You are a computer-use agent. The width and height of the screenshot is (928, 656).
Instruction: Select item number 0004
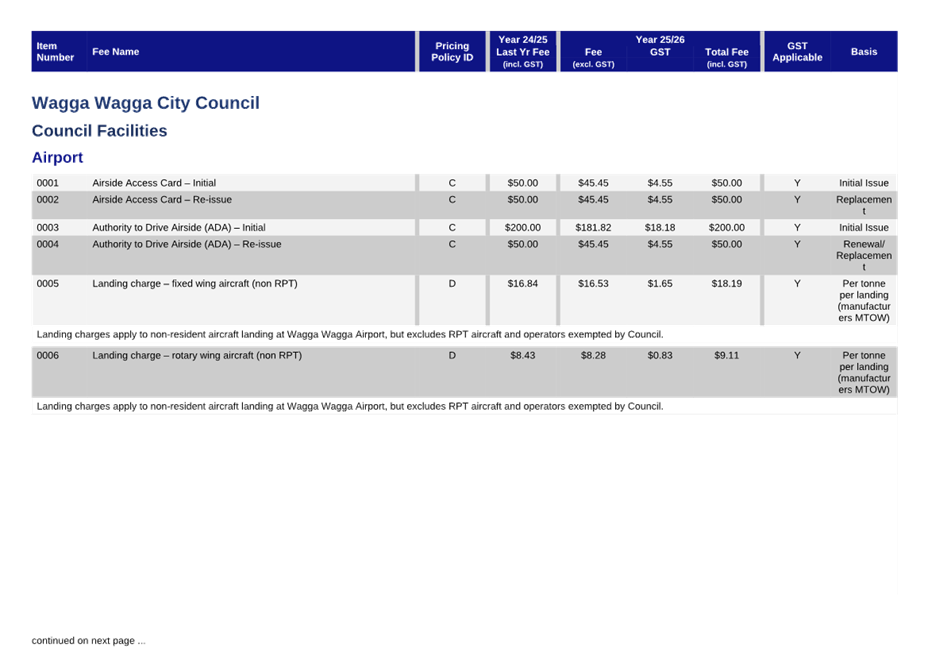click(x=48, y=244)
